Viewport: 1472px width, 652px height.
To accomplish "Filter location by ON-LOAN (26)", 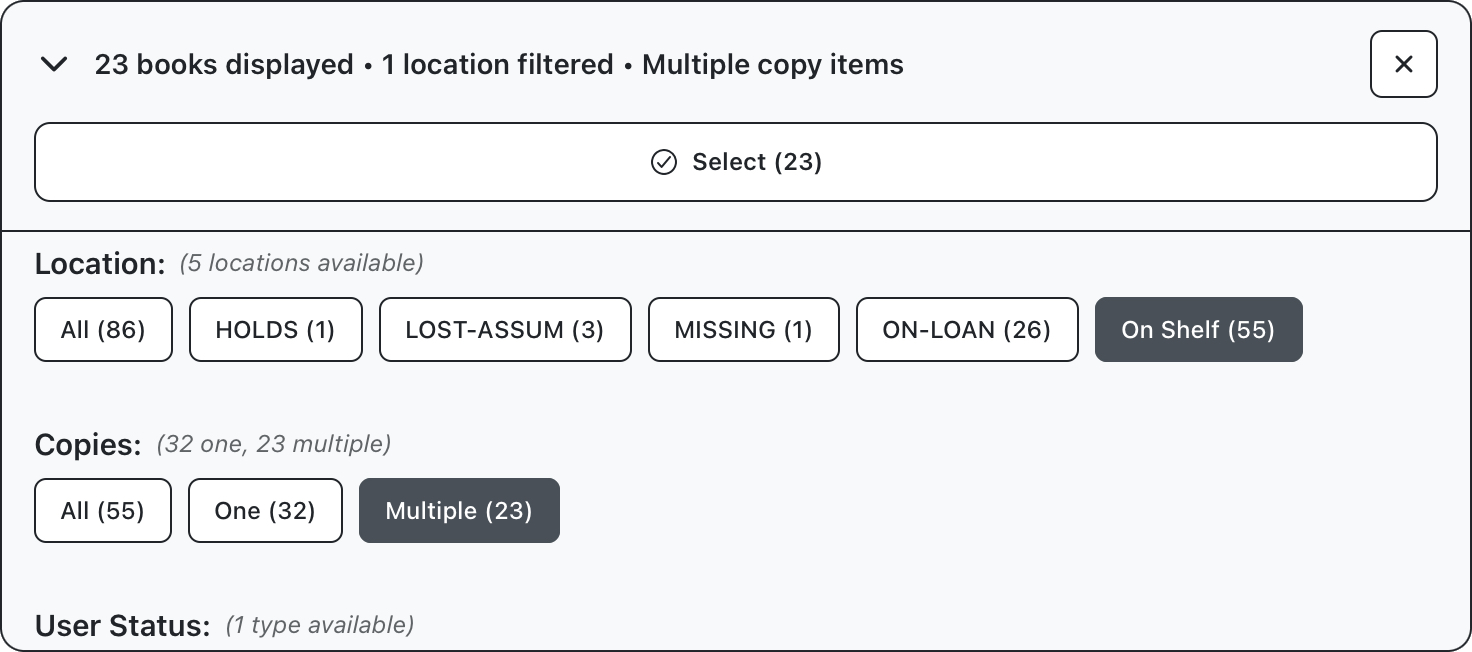I will 966,329.
